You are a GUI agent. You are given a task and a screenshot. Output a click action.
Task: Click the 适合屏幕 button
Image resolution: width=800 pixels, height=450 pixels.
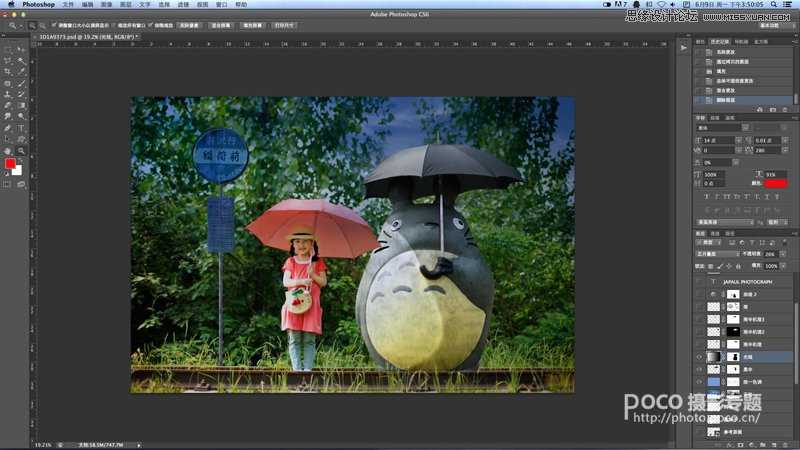[220, 25]
